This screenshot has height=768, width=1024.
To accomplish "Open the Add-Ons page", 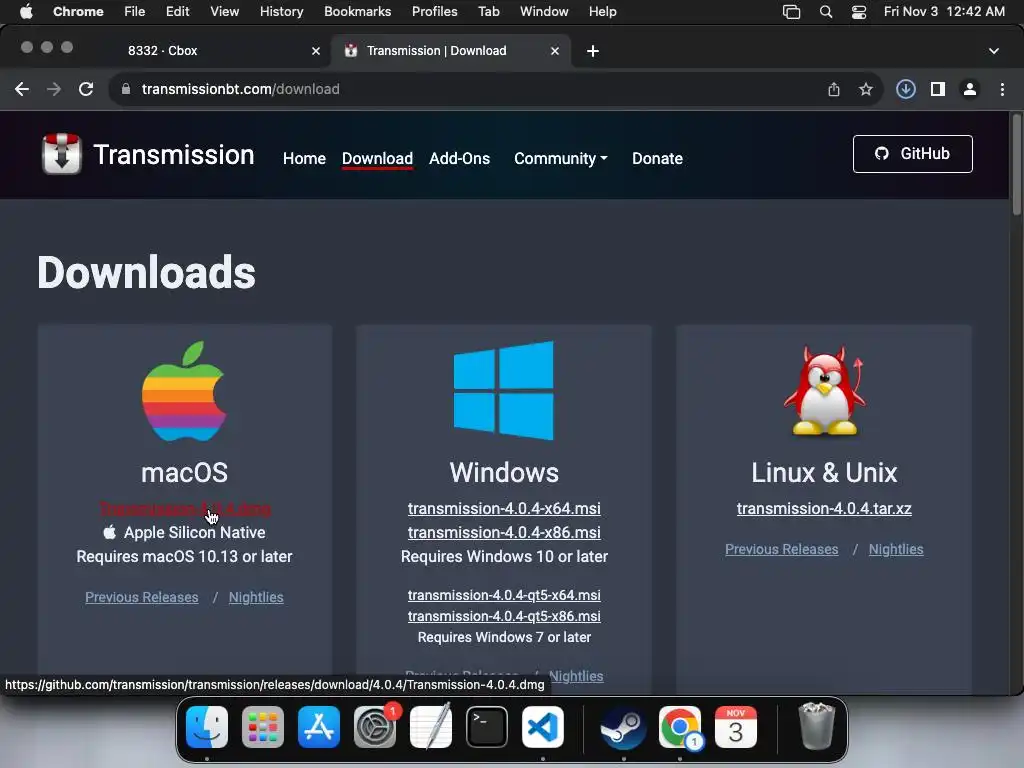I will pyautogui.click(x=459, y=159).
